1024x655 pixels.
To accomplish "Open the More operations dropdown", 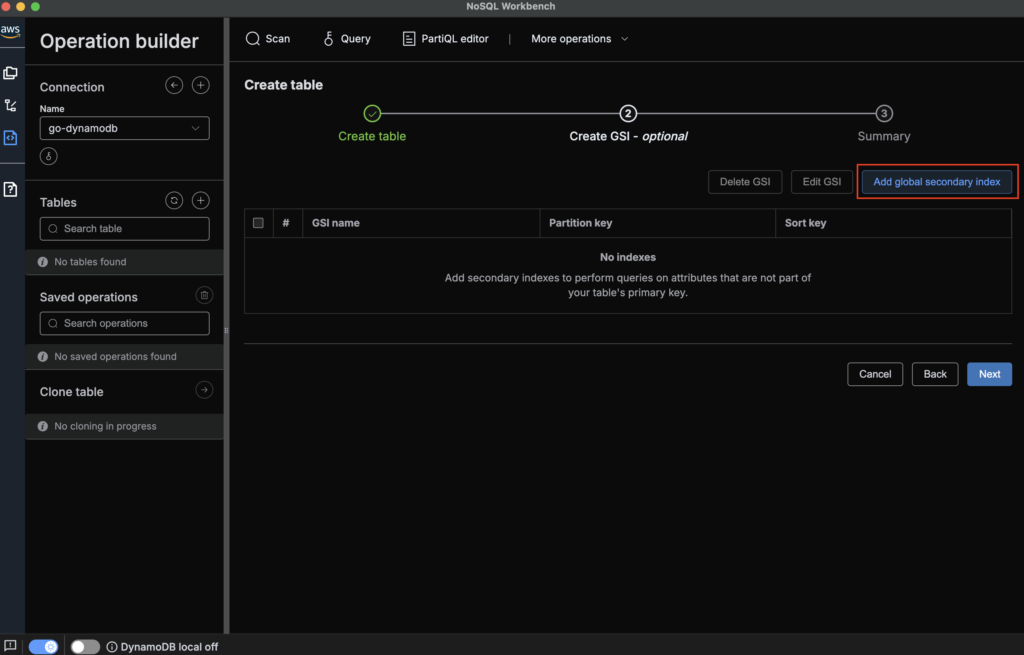I will pos(580,39).
